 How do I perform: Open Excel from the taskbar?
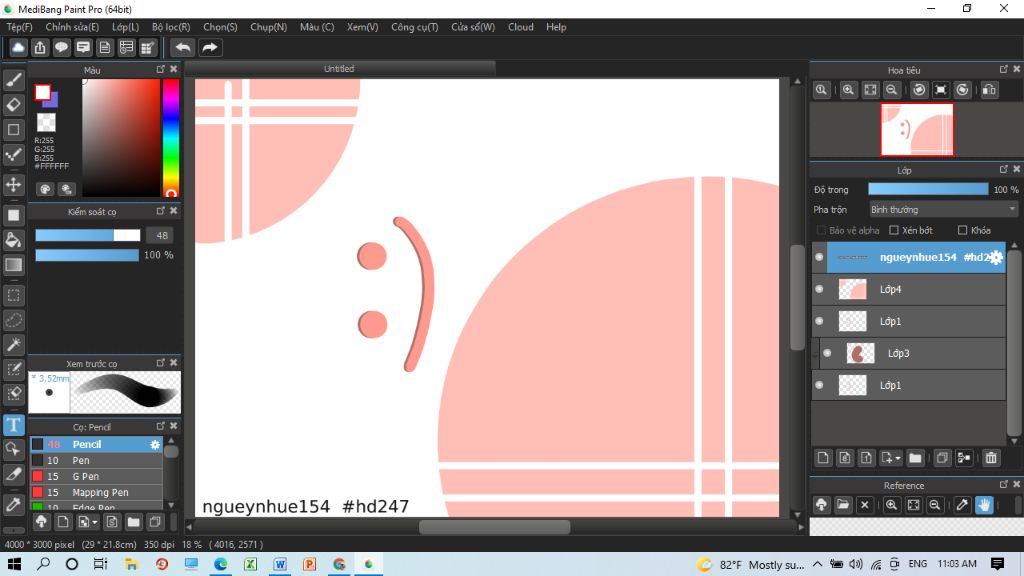pyautogui.click(x=250, y=564)
